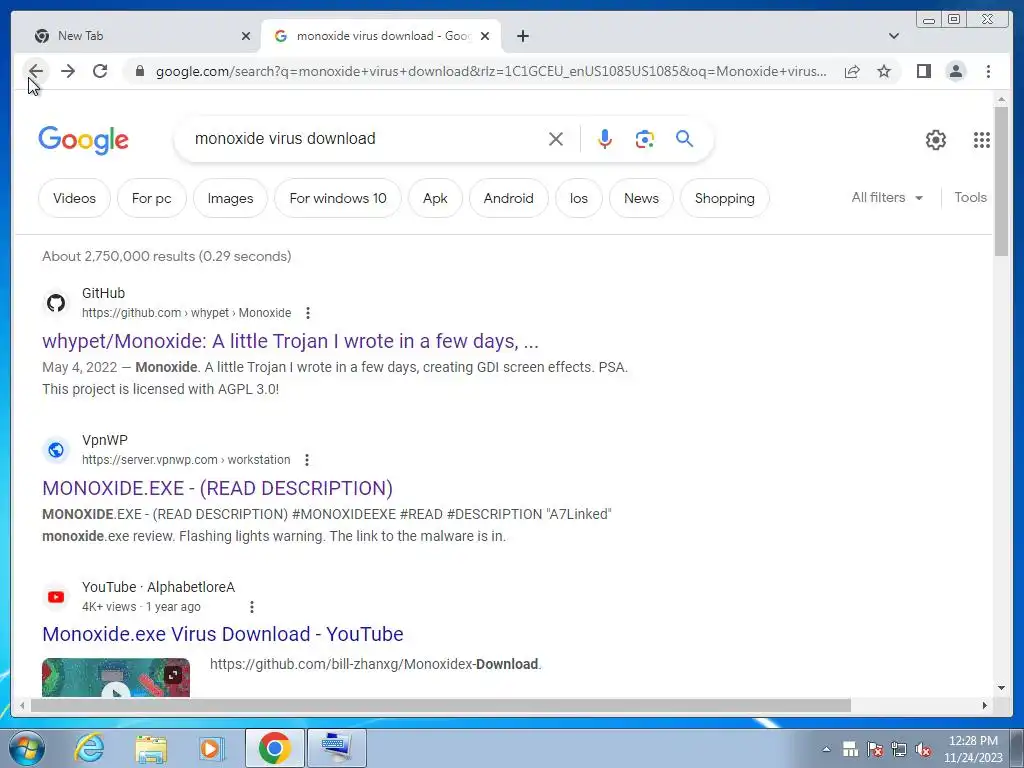The height and width of the screenshot is (768, 1024).
Task: Open Chrome's side panel
Action: (x=923, y=71)
